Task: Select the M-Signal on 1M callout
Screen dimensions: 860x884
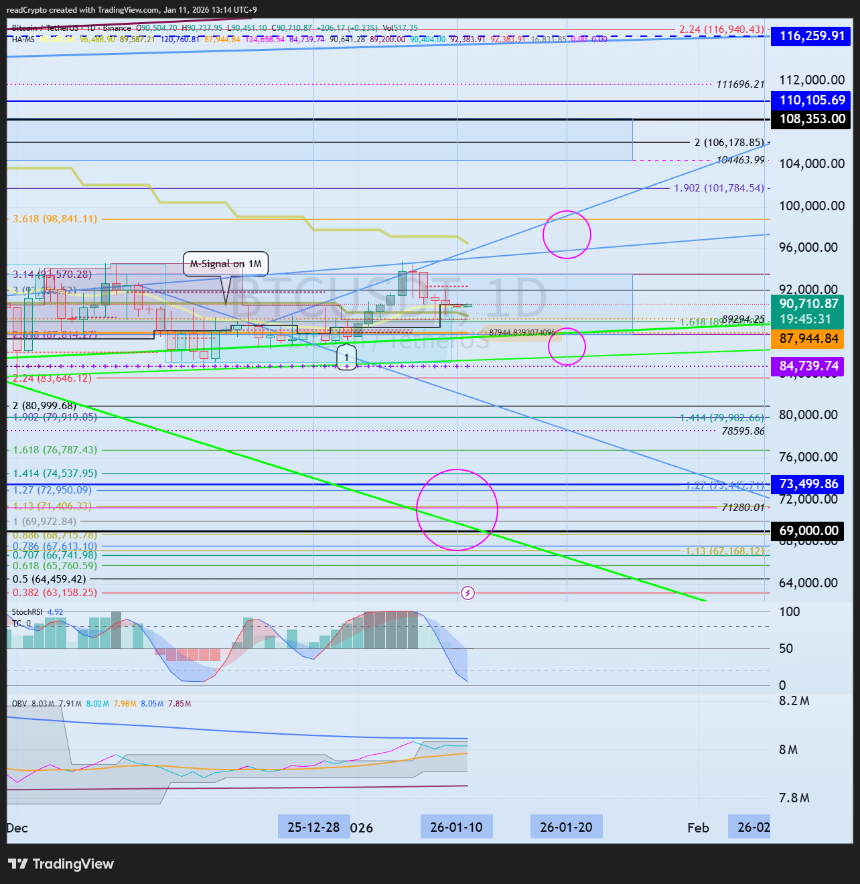Action: click(x=226, y=264)
